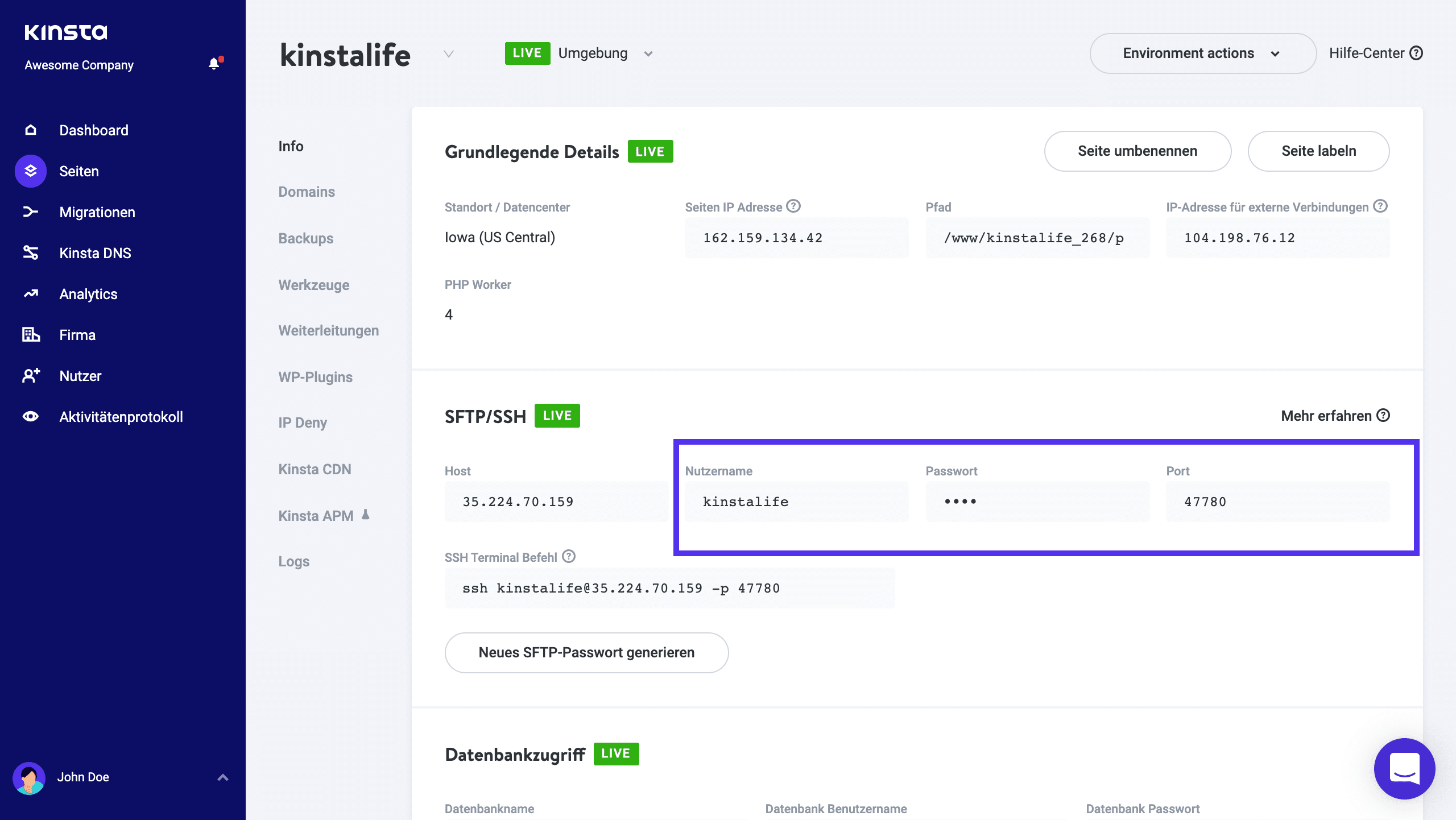
Task: Switch to the Domains tab
Action: [307, 192]
